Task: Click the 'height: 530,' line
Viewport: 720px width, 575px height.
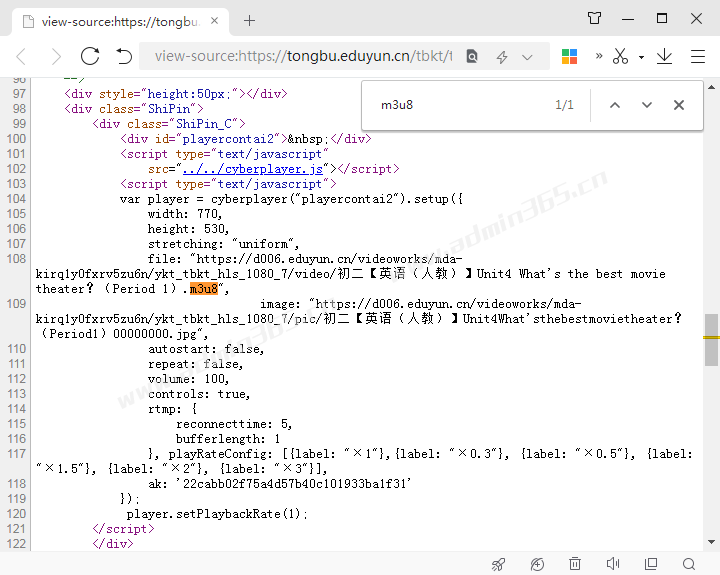Action: pos(188,229)
